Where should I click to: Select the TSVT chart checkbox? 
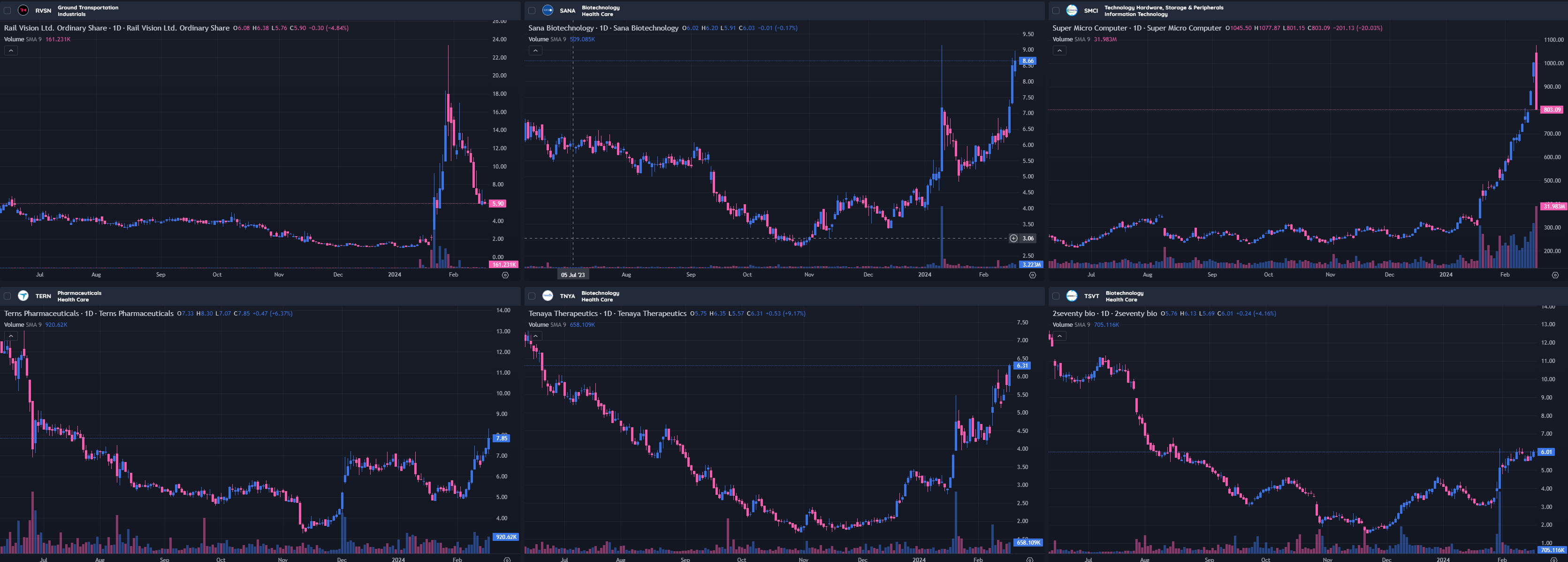tap(1056, 296)
